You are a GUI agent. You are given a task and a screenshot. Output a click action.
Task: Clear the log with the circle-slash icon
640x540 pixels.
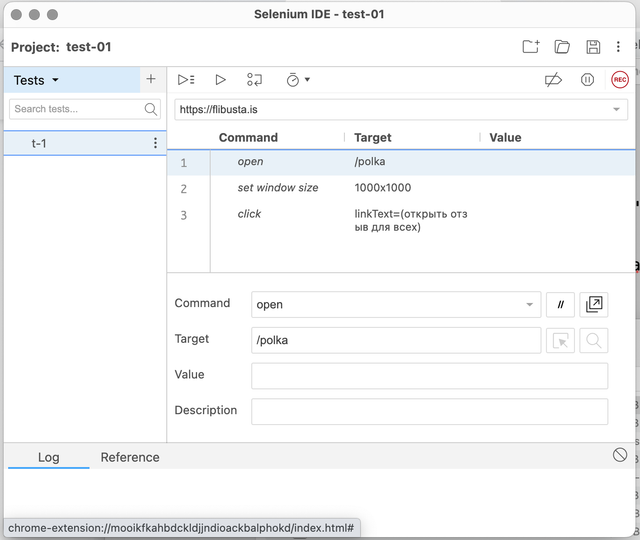(620, 455)
